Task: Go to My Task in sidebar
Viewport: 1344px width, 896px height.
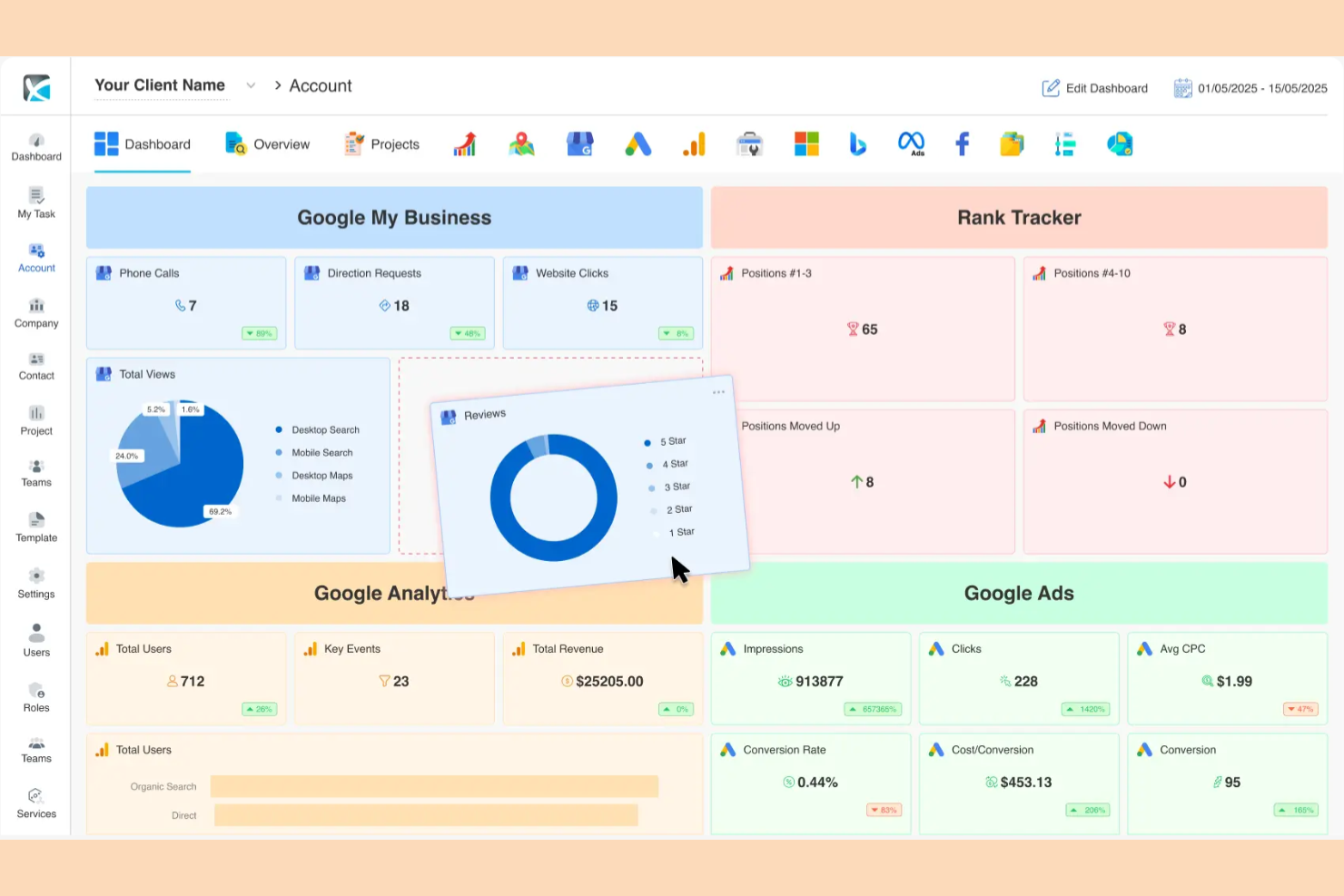Action: click(x=36, y=203)
